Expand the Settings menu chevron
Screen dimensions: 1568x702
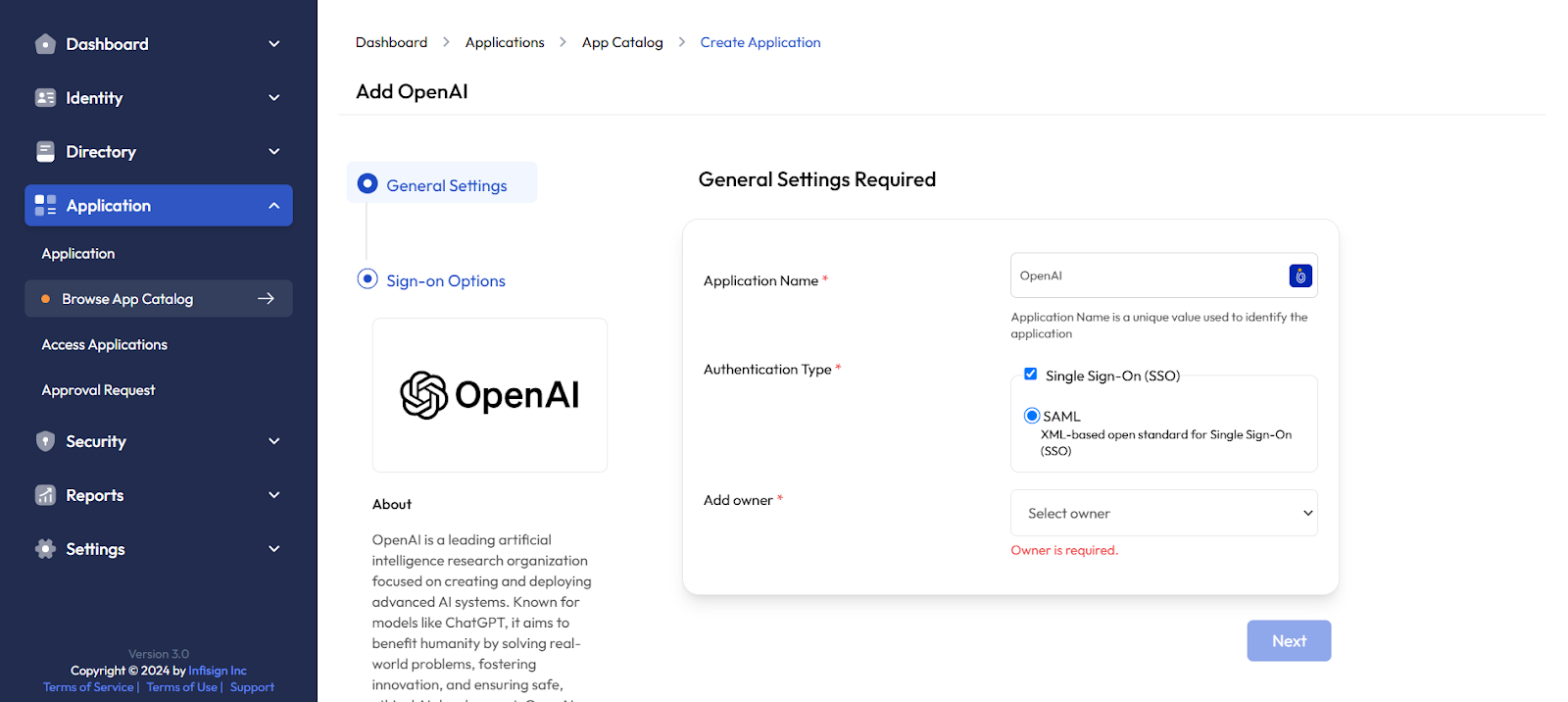pyautogui.click(x=274, y=549)
